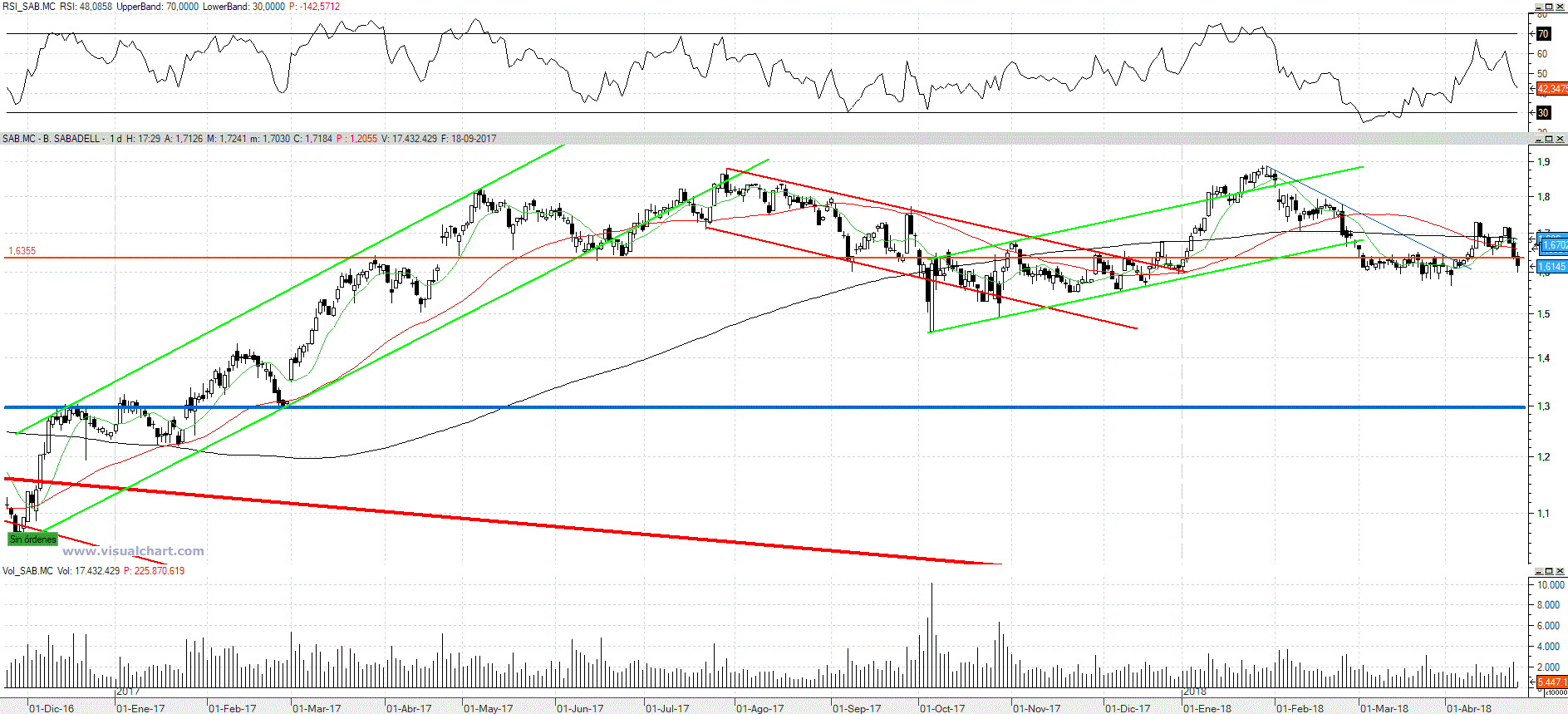This screenshot has height=714, width=1568.
Task: Click the 01-Jun-17 date on time axis
Action: point(580,709)
